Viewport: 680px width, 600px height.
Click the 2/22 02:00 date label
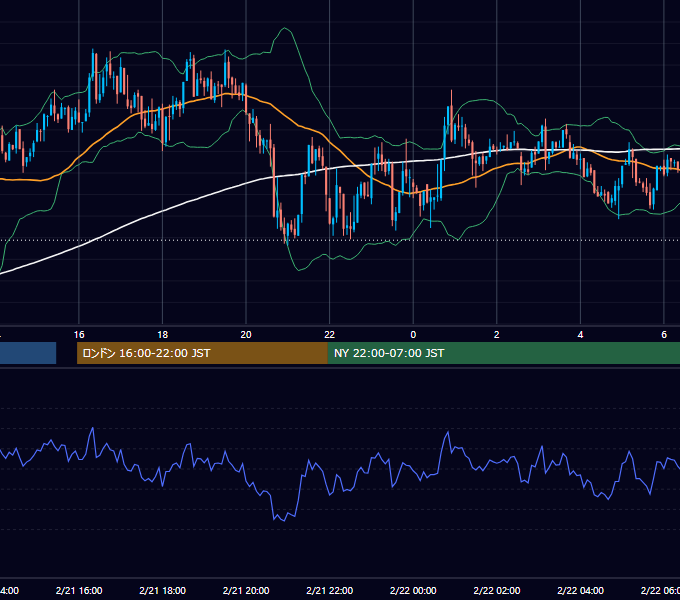497,590
